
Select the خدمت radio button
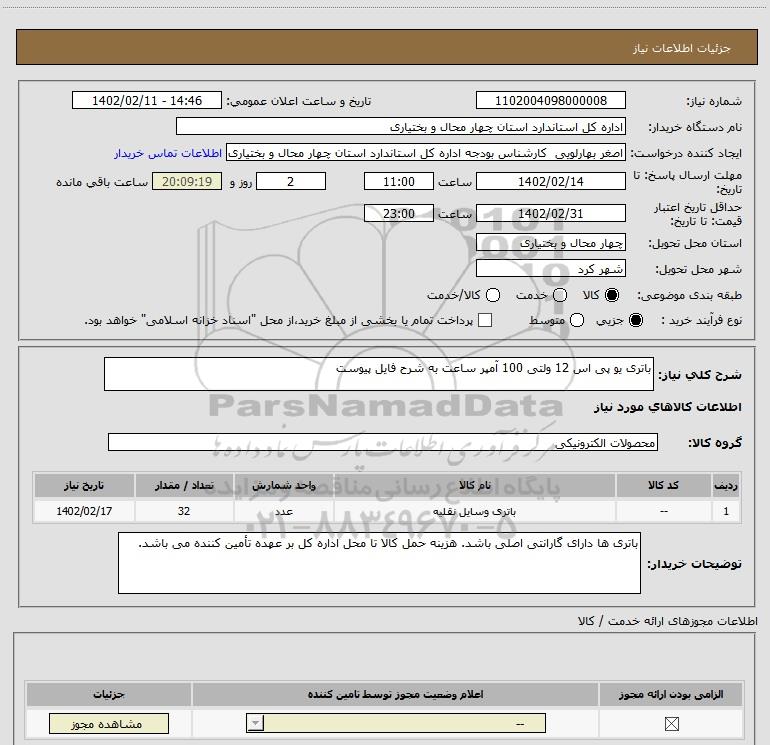[560, 295]
